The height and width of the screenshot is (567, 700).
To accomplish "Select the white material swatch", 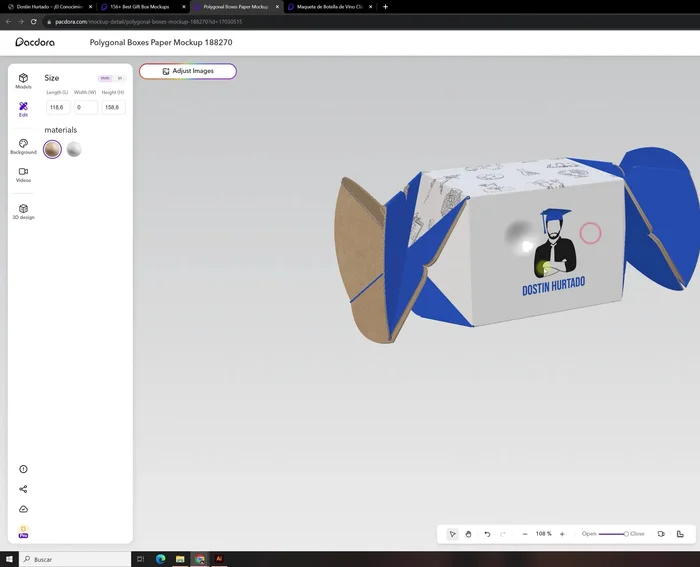I will click(x=74, y=149).
